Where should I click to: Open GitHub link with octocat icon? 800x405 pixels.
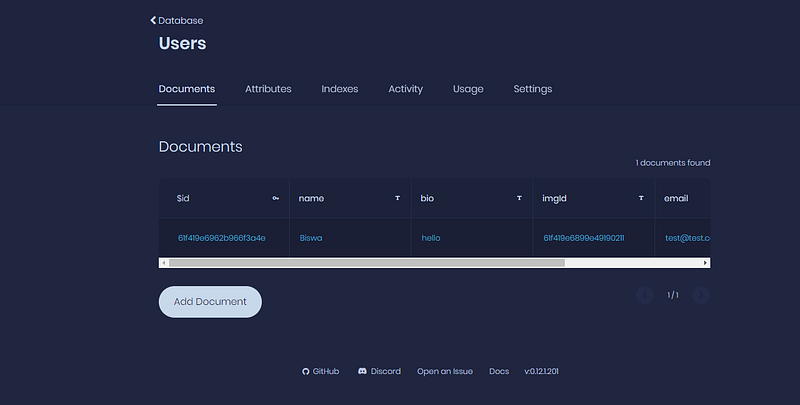[320, 371]
